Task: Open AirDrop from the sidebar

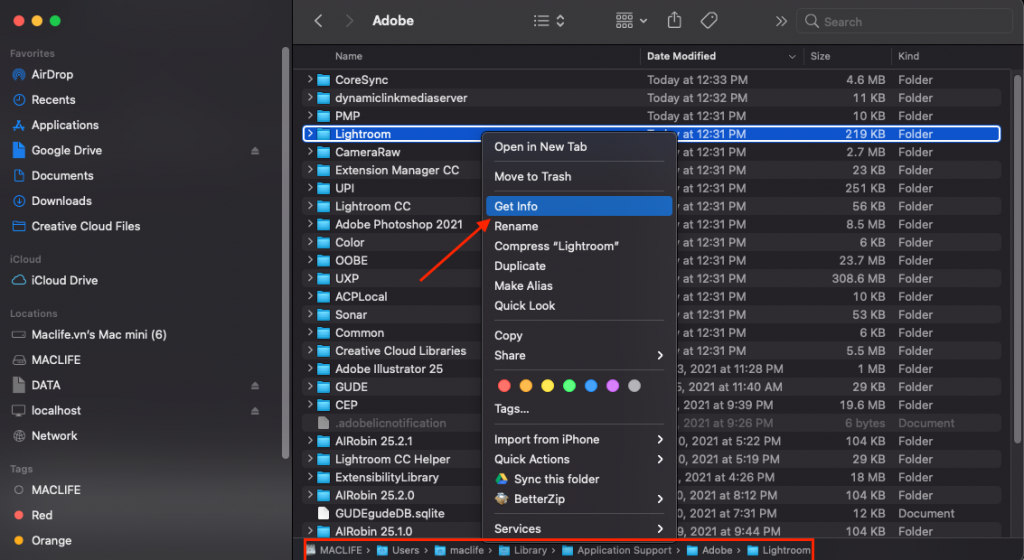Action: click(52, 75)
